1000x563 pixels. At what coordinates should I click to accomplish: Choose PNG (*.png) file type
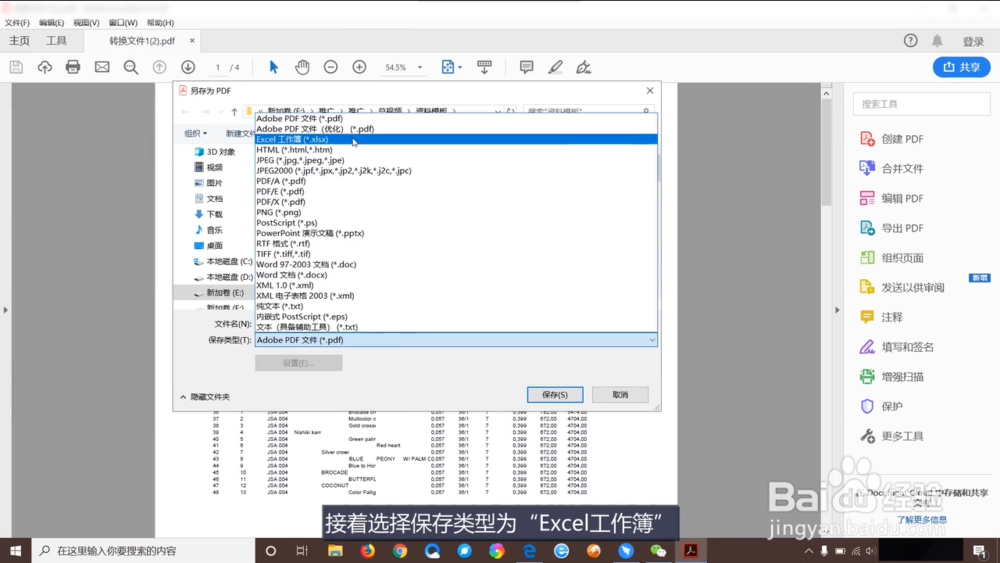456,212
